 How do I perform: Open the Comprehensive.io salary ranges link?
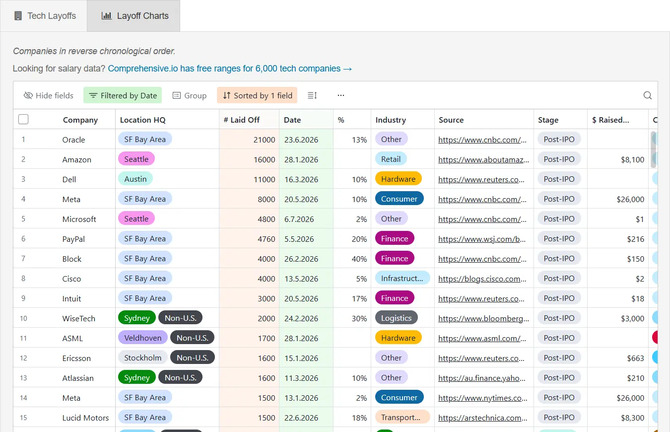[x=229, y=68]
